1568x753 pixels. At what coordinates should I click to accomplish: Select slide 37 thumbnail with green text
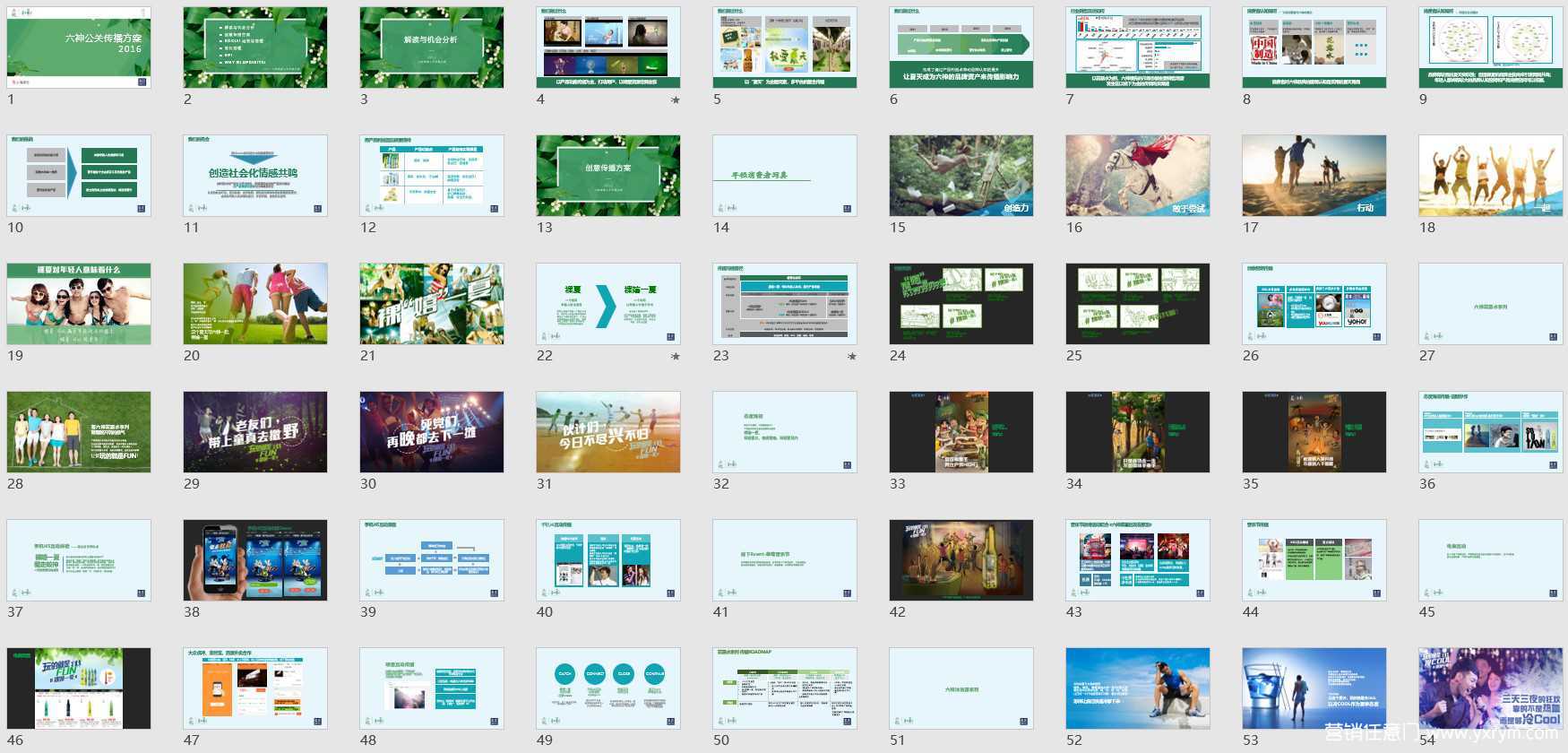(79, 560)
